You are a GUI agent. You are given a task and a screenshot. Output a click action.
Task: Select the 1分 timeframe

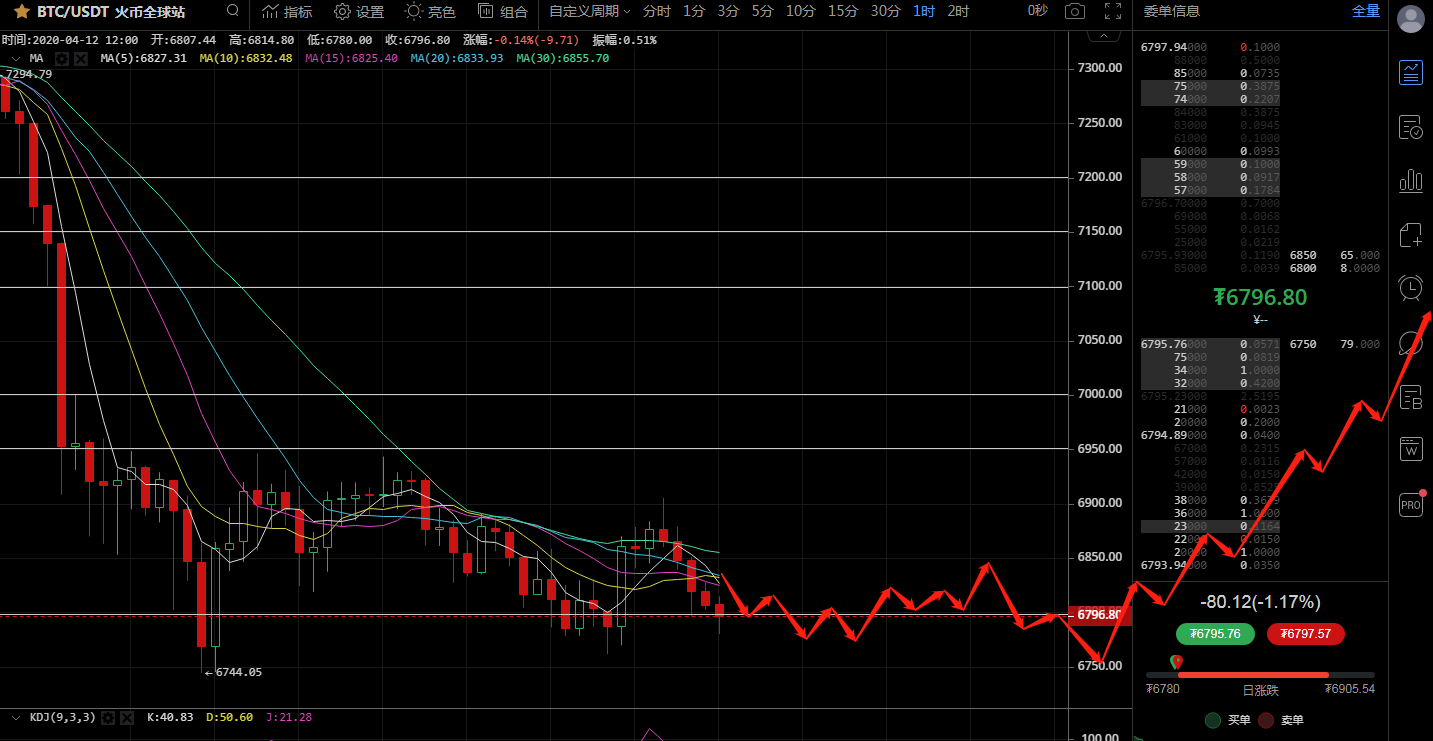(694, 12)
